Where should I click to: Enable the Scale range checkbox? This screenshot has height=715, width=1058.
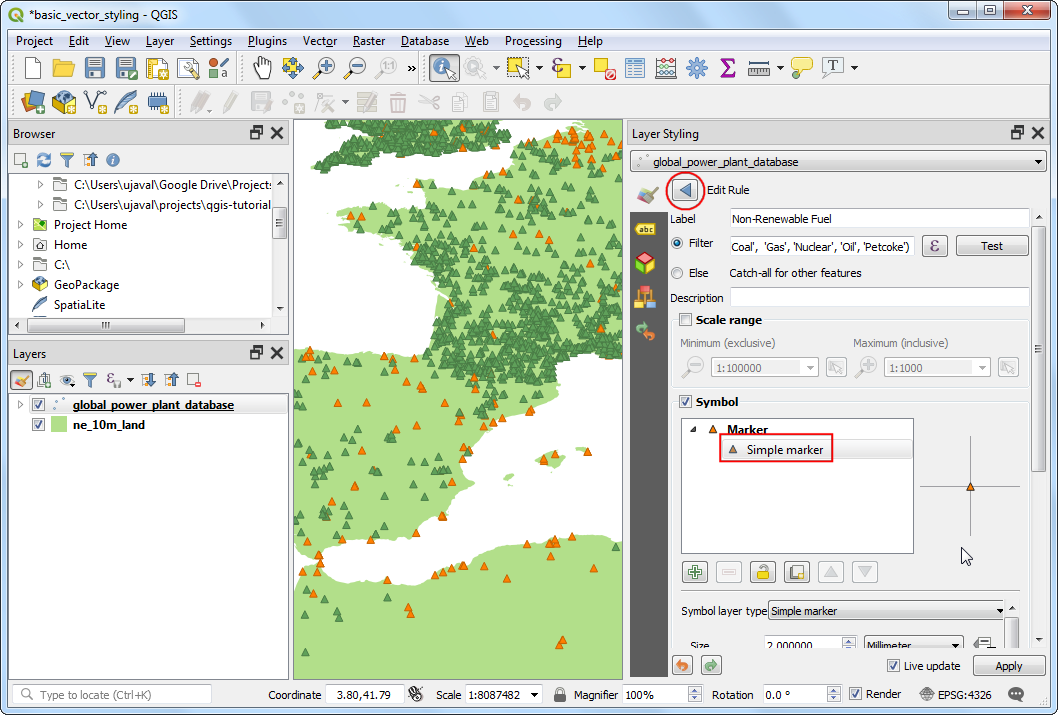tap(686, 320)
